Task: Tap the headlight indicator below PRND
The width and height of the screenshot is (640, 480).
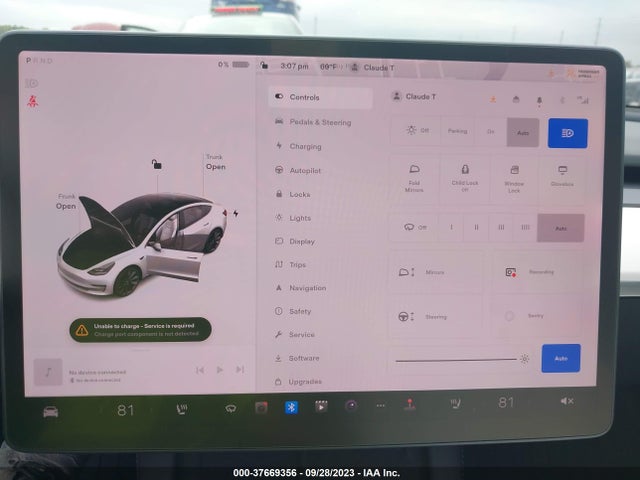Action: [31, 84]
